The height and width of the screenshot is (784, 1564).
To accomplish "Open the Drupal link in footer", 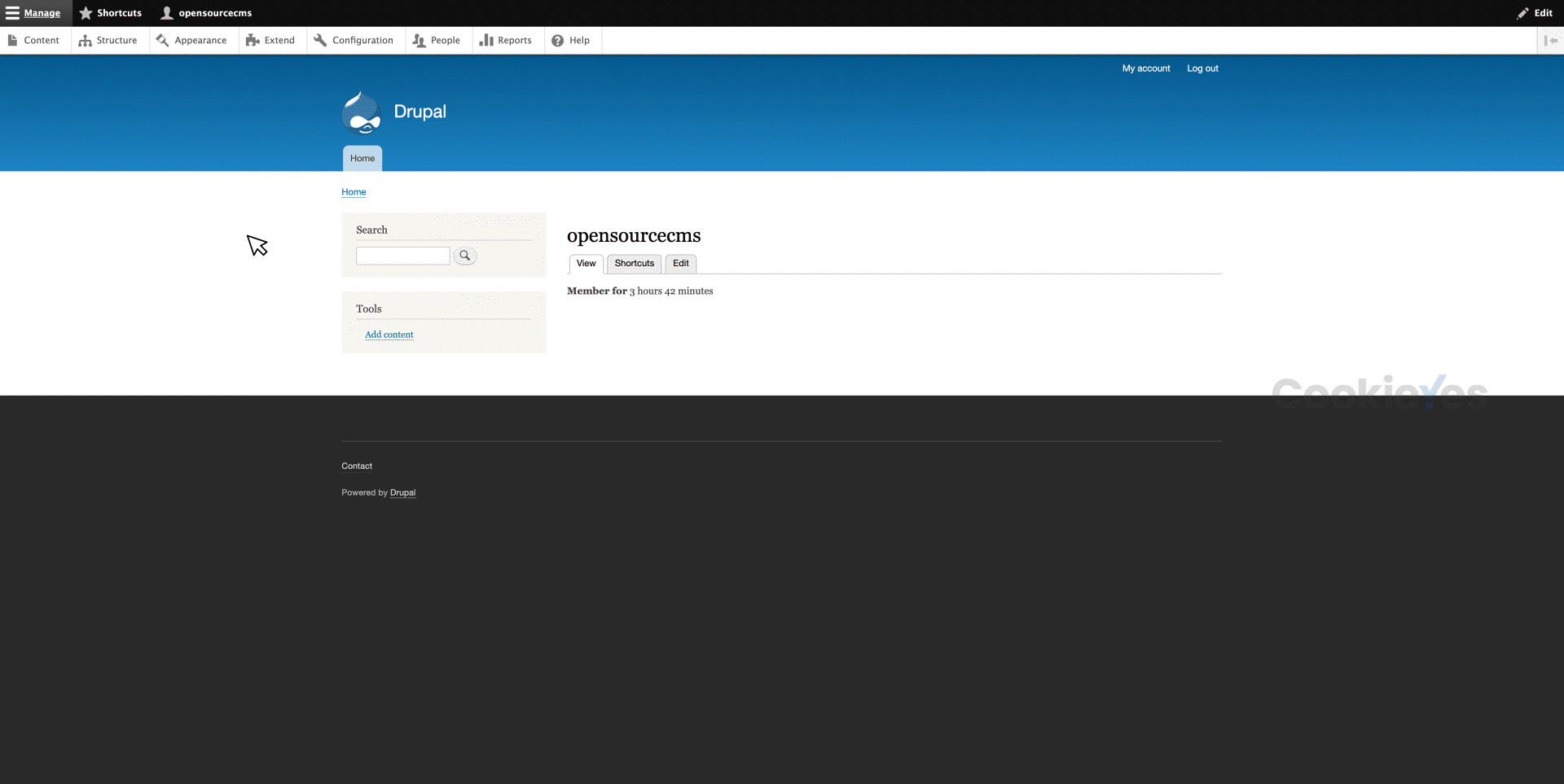I will click(402, 493).
